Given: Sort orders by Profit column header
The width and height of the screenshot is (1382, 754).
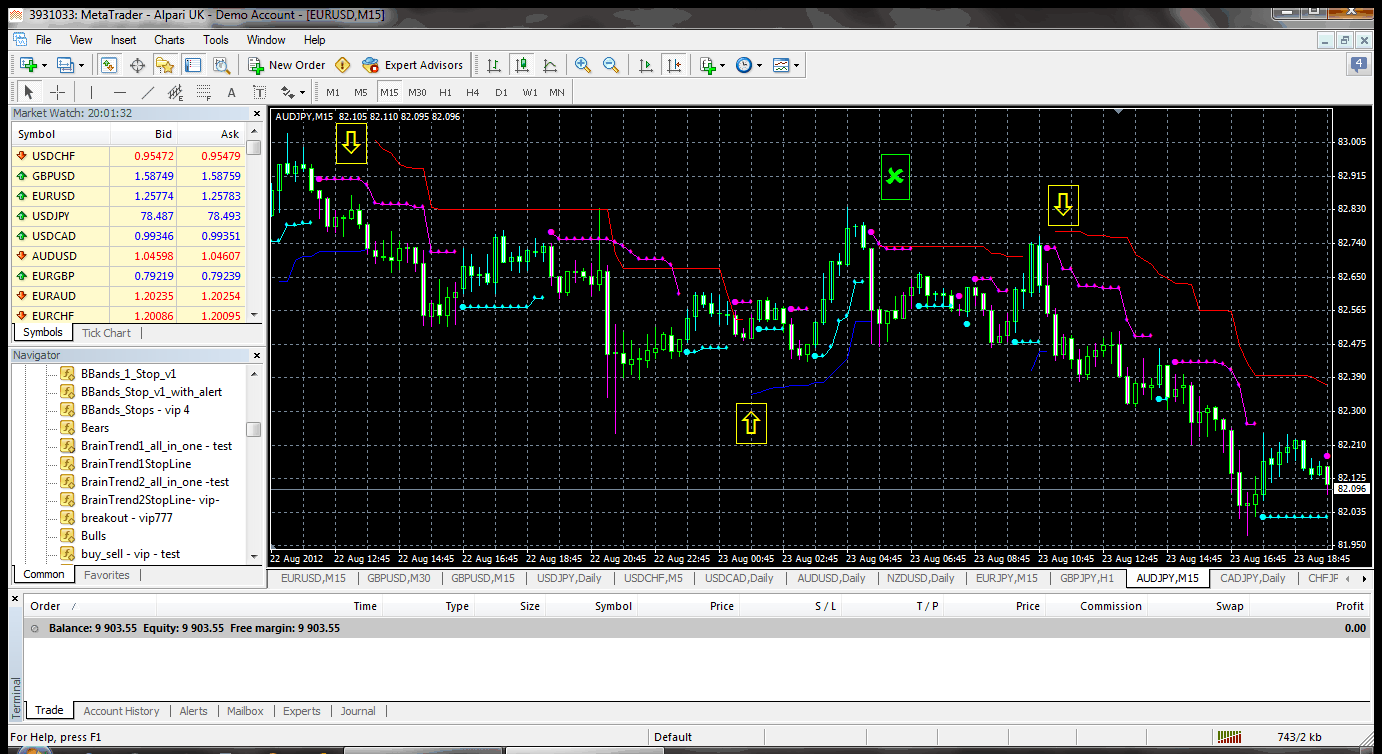Looking at the screenshot, I should pos(1349,606).
